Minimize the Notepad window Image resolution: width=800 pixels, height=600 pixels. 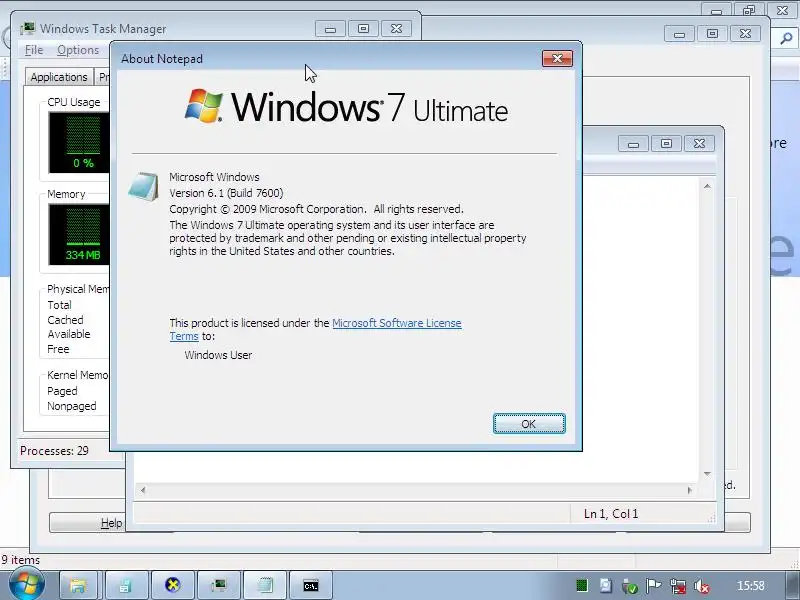pos(633,144)
